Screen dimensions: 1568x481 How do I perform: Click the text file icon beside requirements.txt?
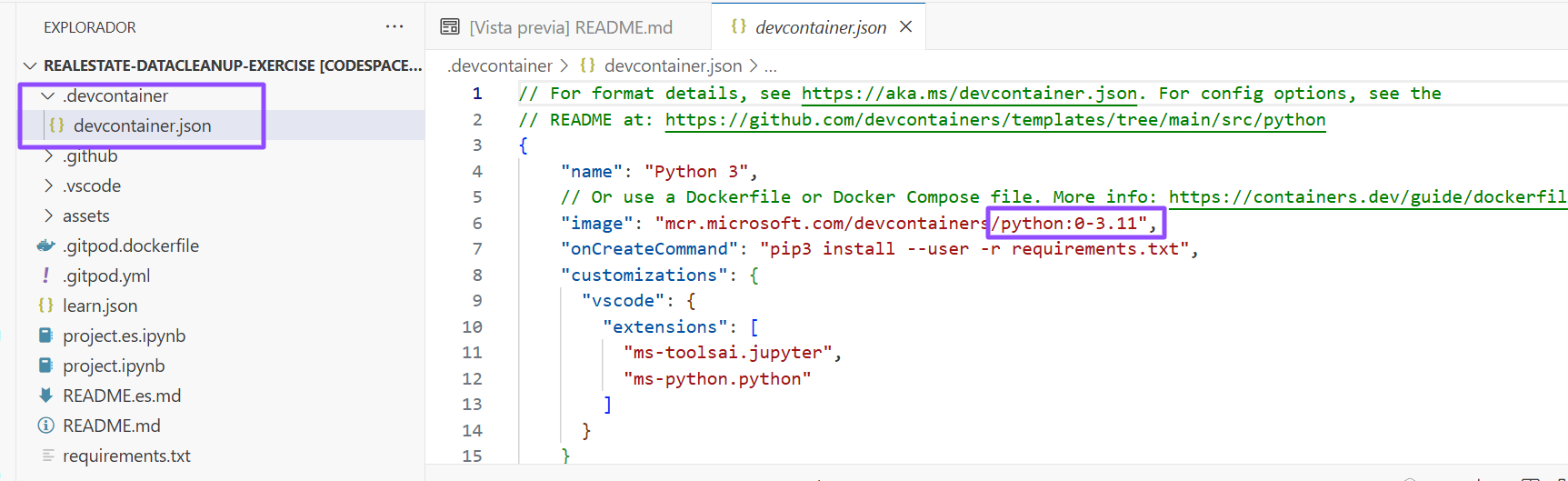(47, 456)
